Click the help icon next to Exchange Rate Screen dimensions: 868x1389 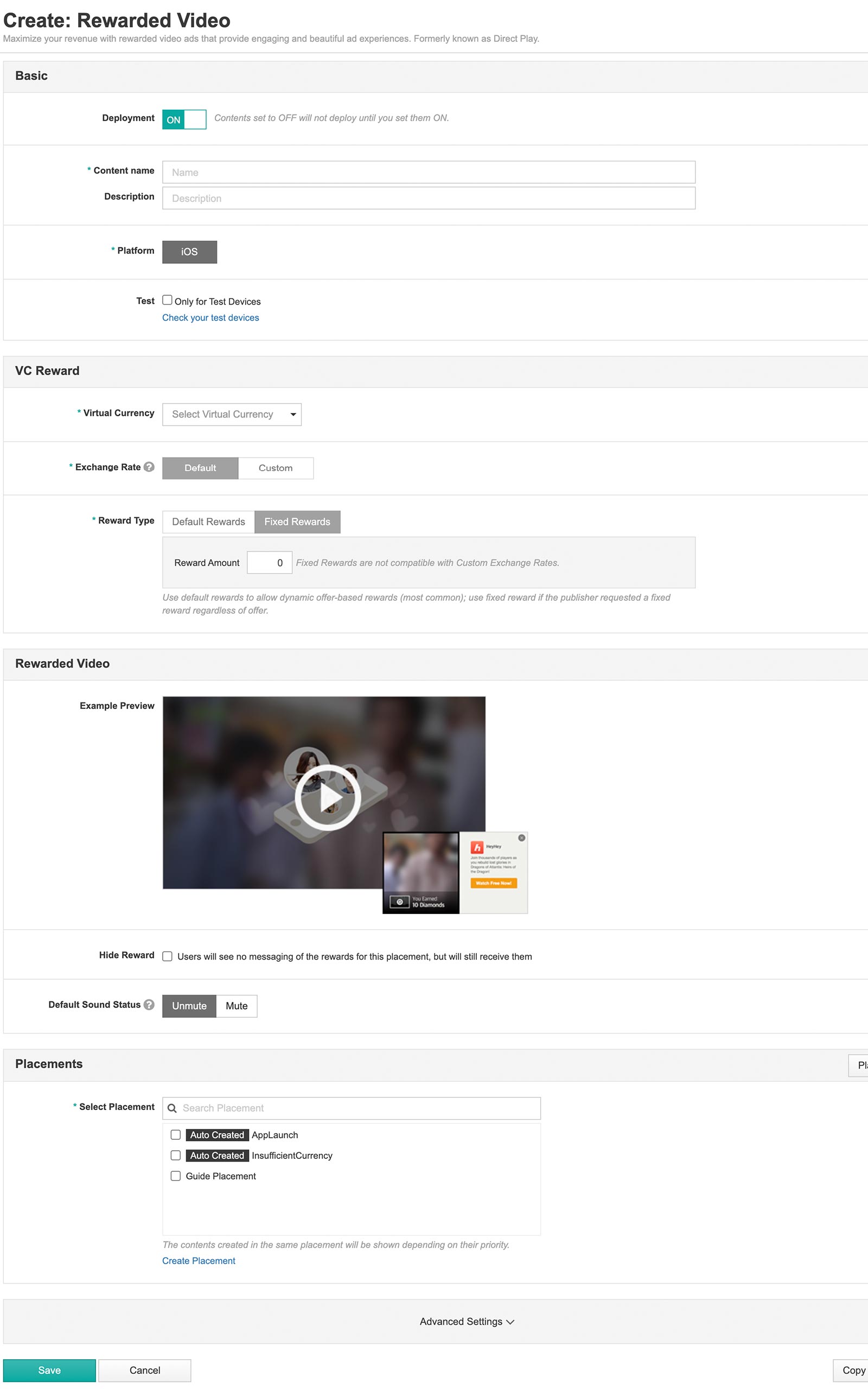click(149, 467)
